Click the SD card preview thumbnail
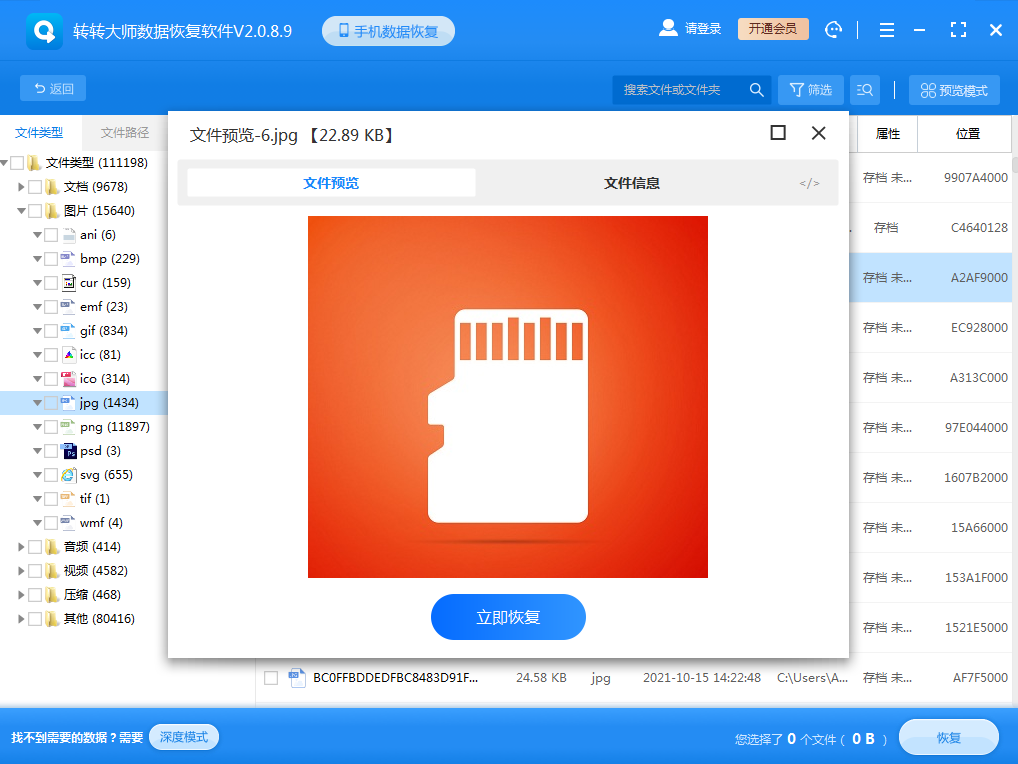The image size is (1018, 764). click(x=508, y=397)
